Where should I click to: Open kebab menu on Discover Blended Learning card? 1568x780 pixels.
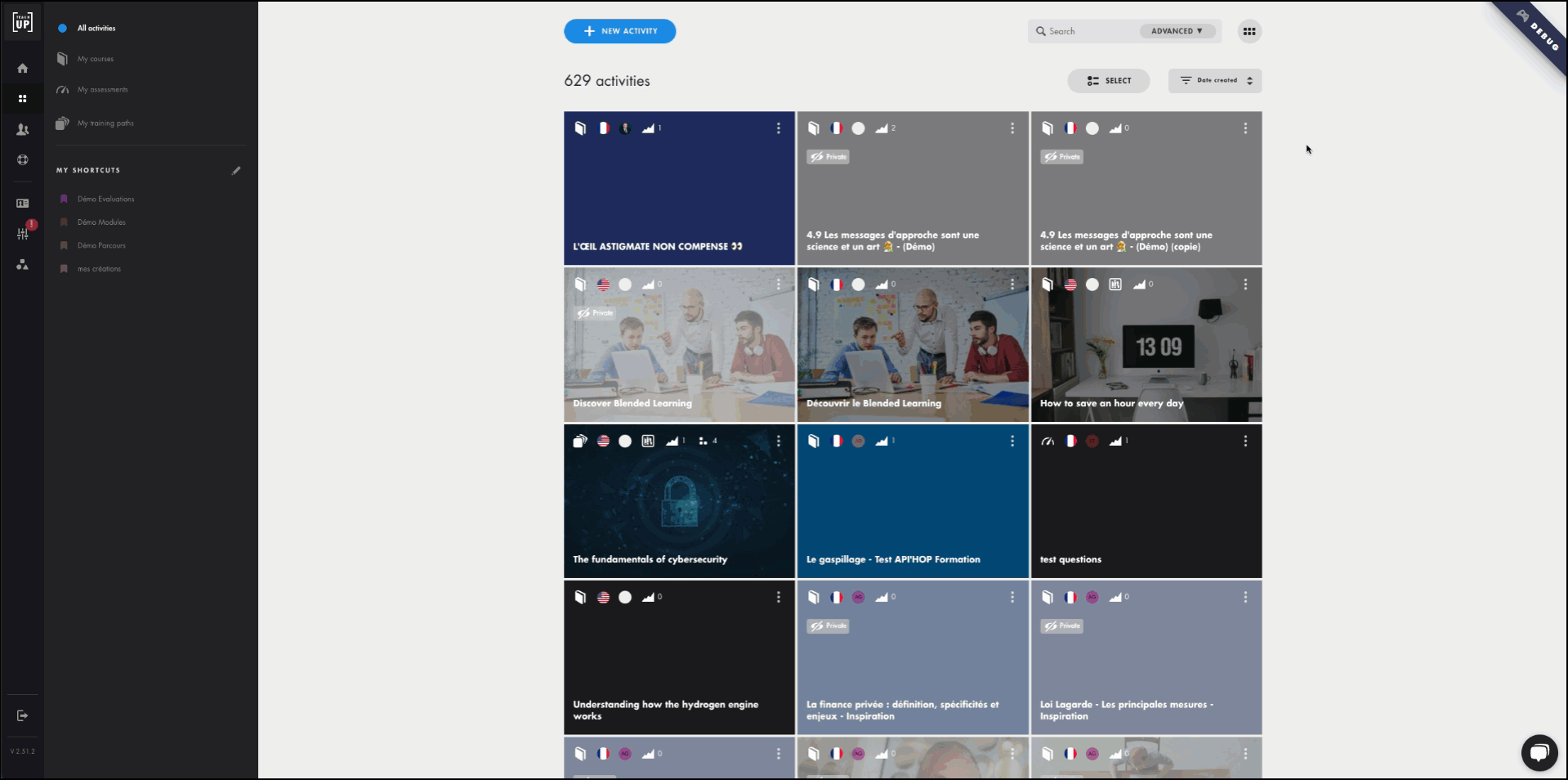778,285
